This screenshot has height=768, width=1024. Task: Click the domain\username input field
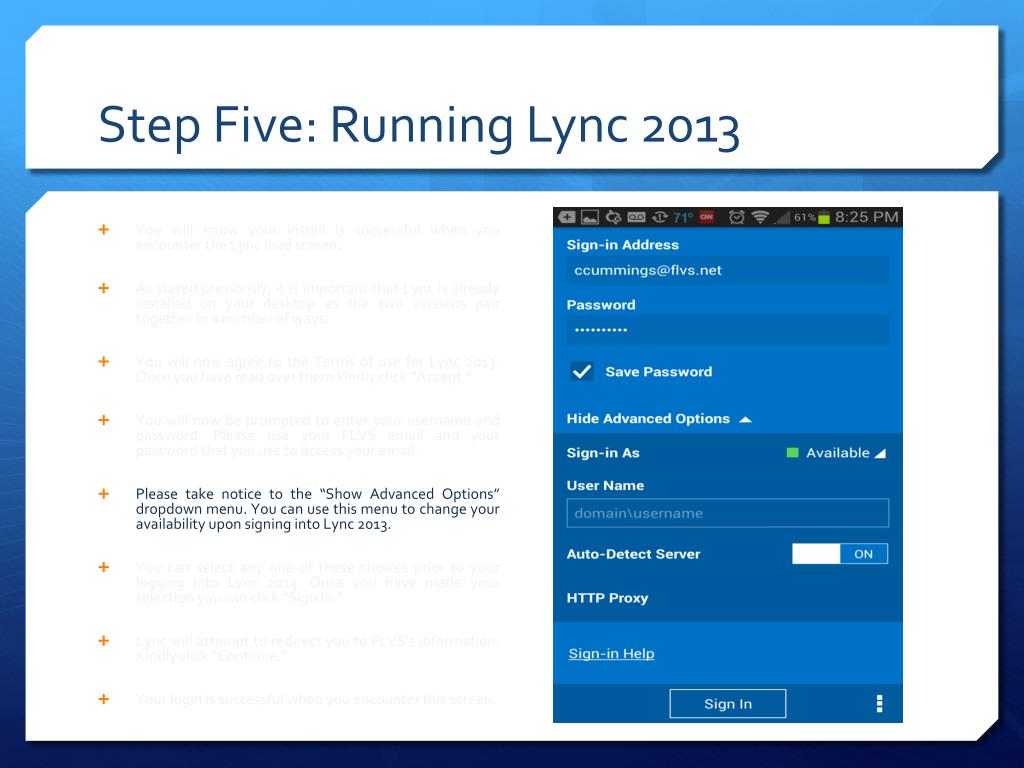point(728,513)
